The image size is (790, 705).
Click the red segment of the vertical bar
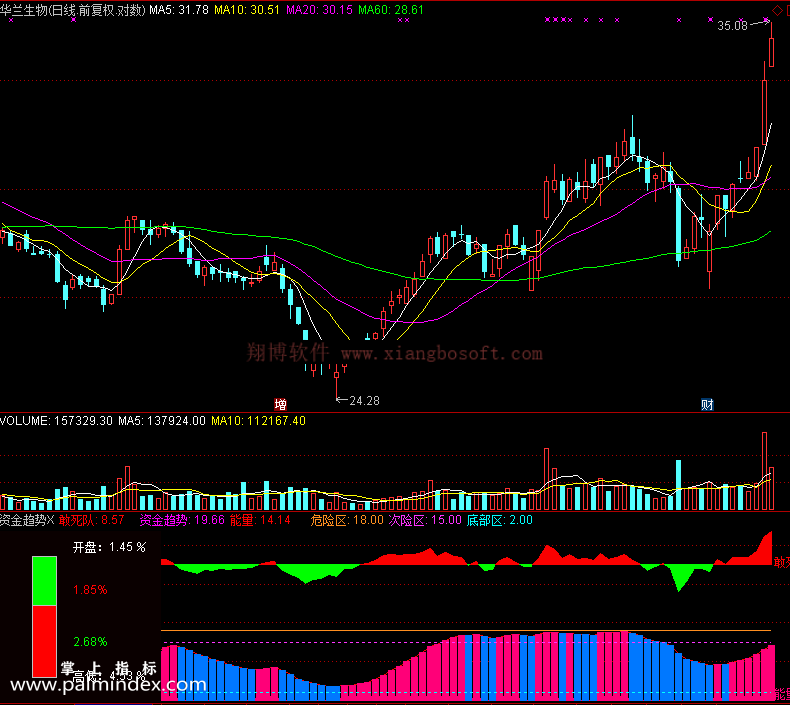tap(44, 641)
